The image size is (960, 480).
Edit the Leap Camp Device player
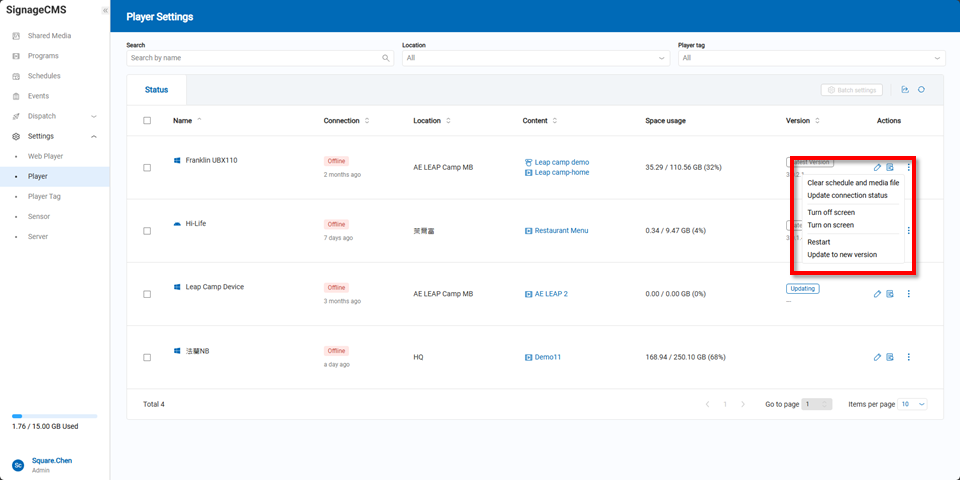click(877, 294)
